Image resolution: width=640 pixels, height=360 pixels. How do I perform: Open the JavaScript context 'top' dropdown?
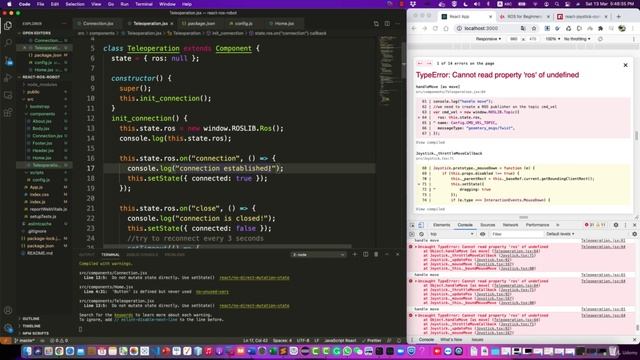[452, 234]
